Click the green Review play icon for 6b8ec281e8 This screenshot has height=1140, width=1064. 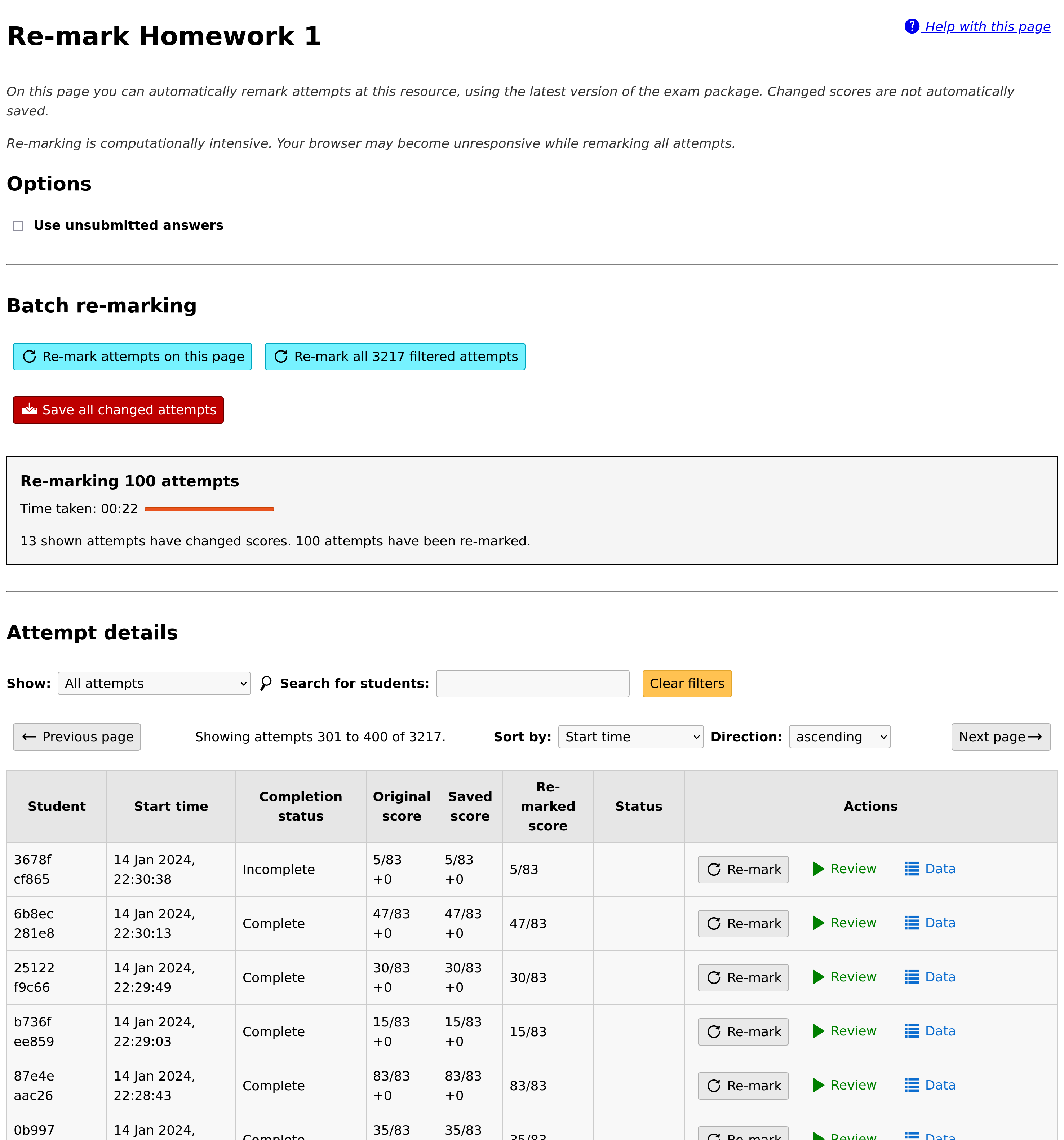click(x=818, y=923)
